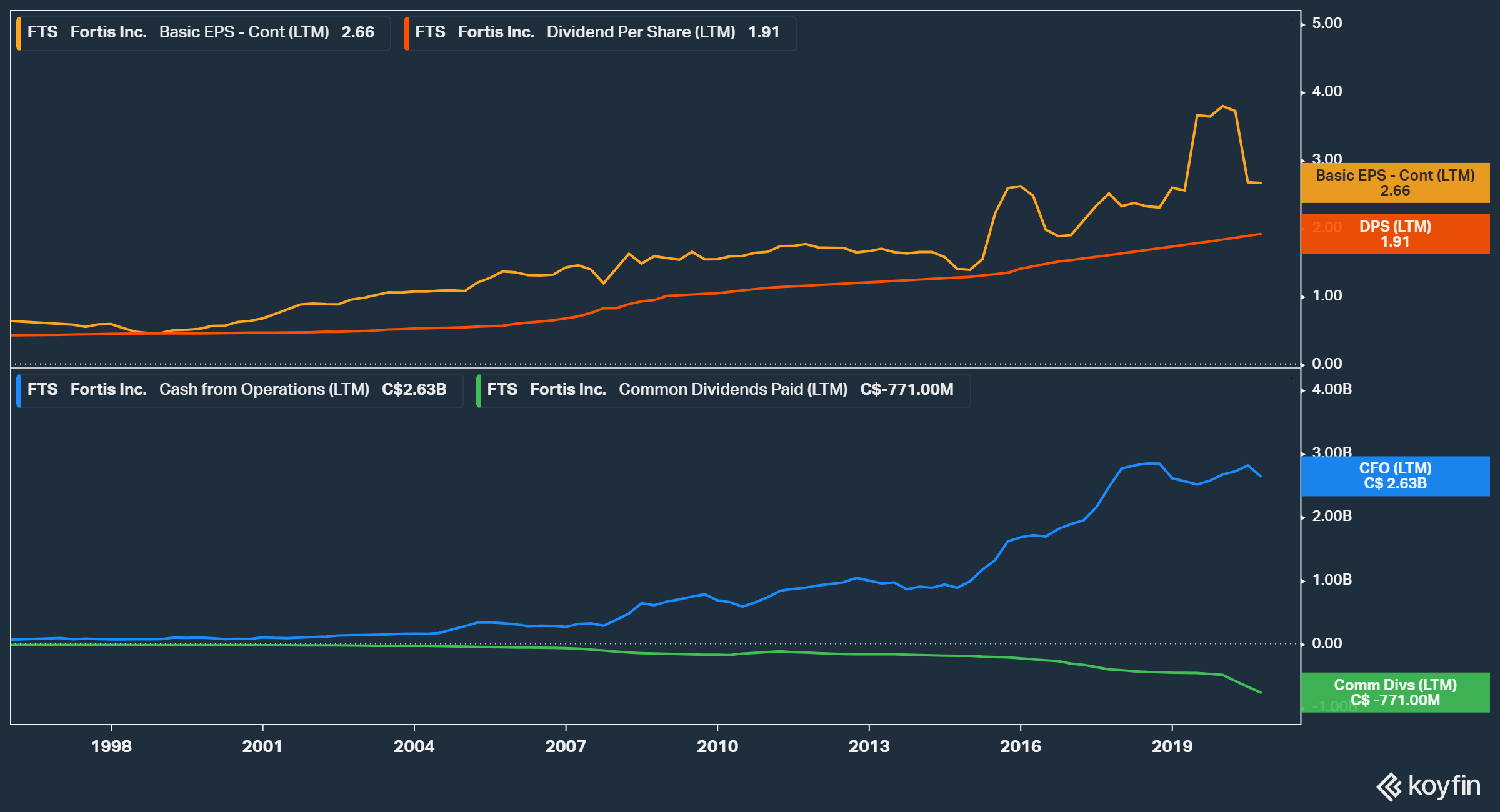1500x812 pixels.
Task: Click the 2.00B y-axis label in bottom chart
Action: coord(1332,516)
